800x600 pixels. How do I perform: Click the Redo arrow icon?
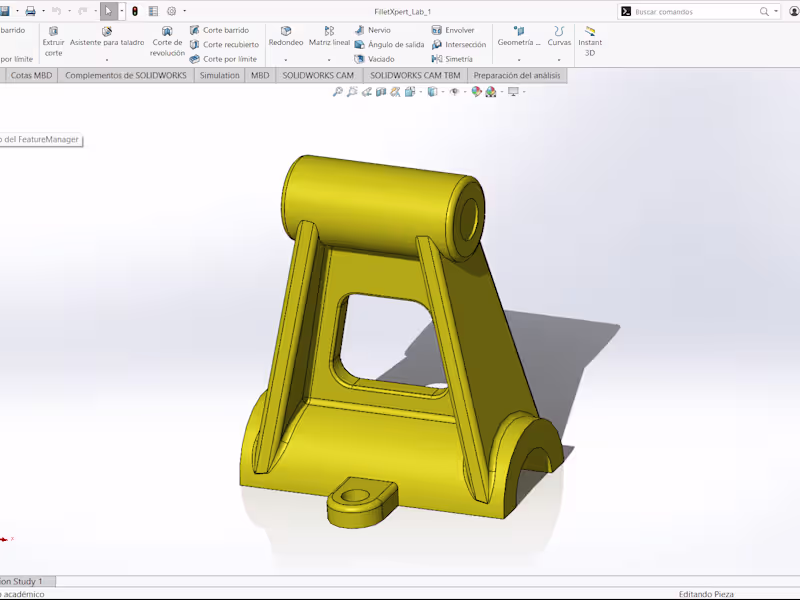(x=83, y=11)
